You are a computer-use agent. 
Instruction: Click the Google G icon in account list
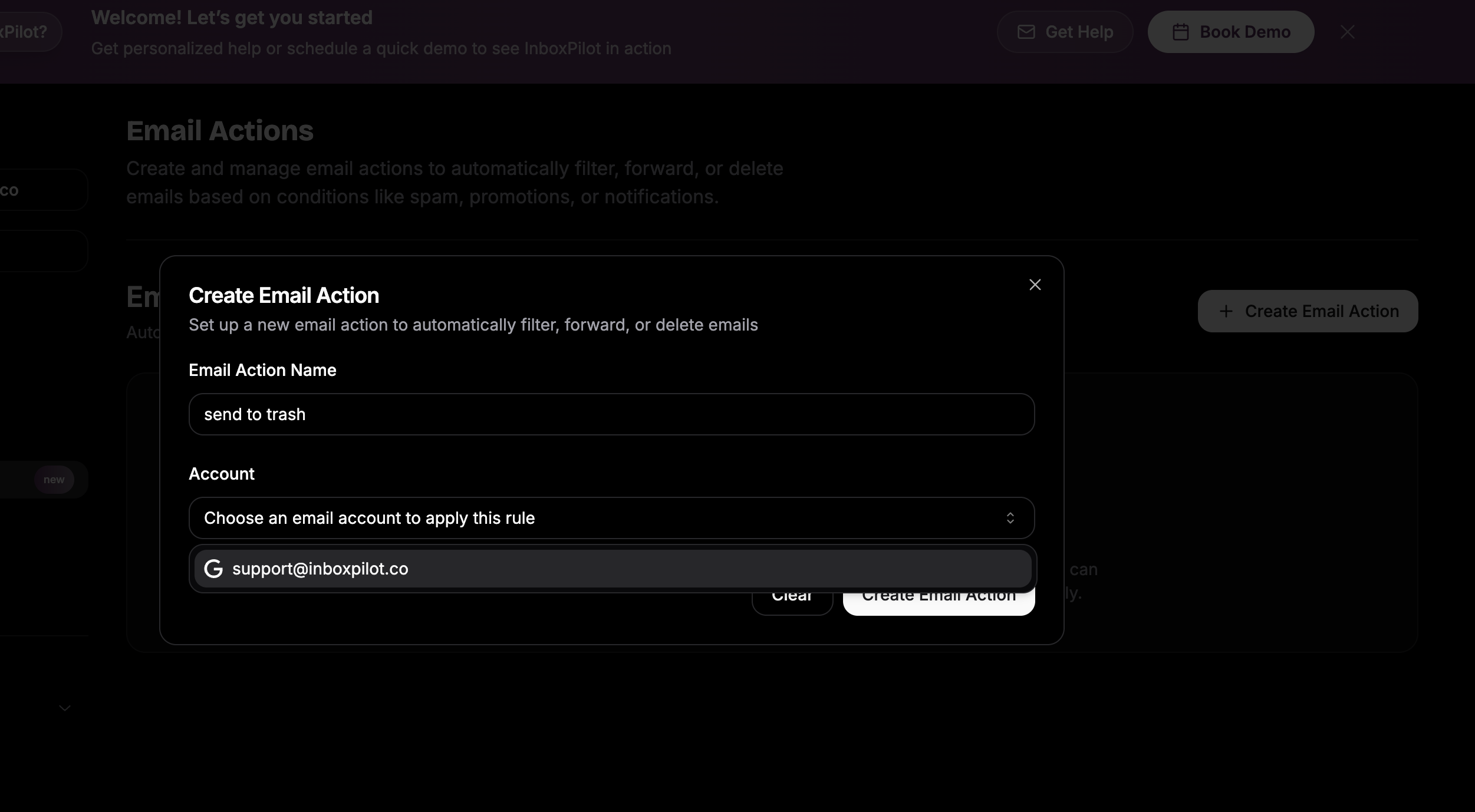pos(213,569)
